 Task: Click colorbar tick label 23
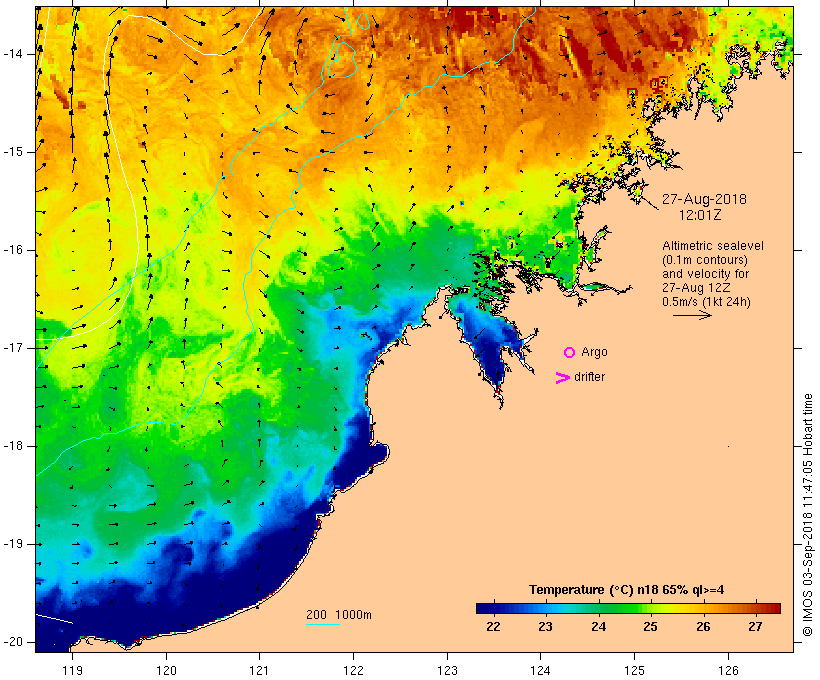tap(545, 627)
